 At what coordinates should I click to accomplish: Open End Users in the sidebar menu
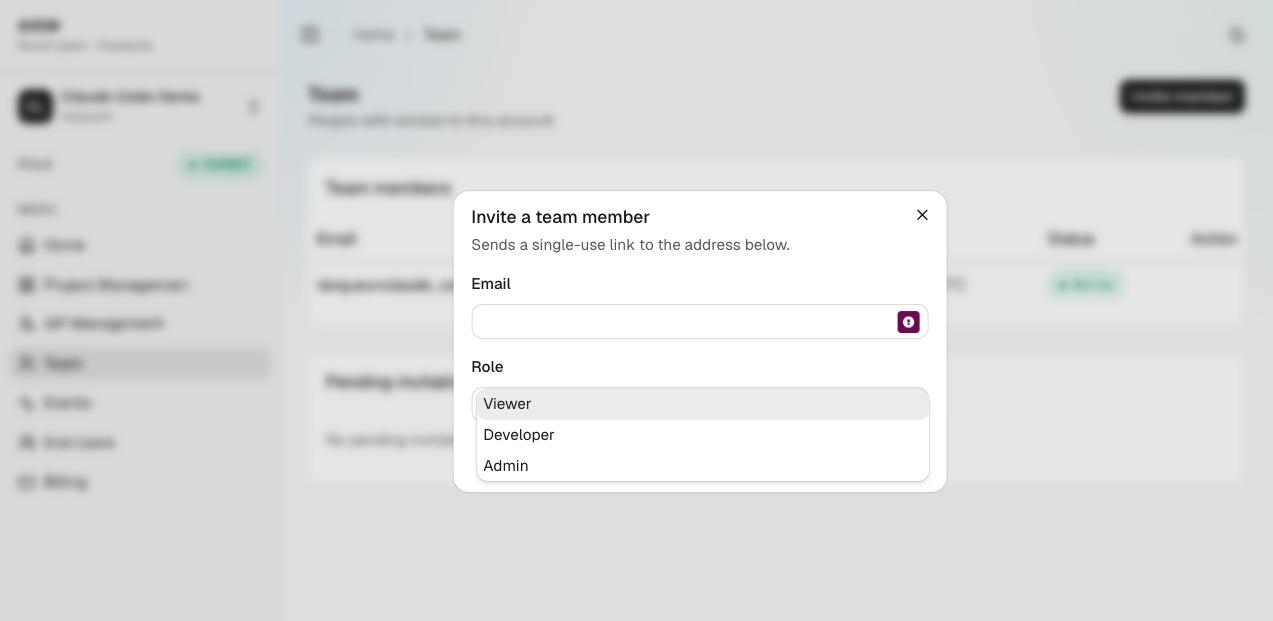(141, 443)
